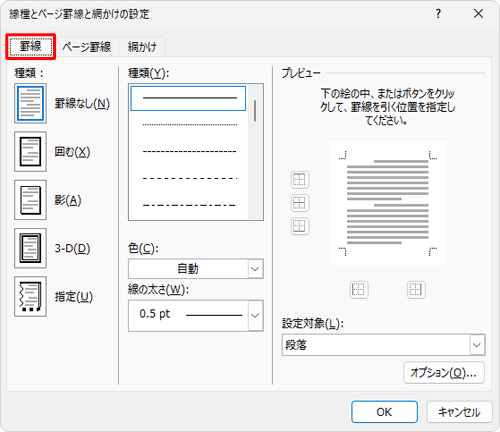Open the オプション(O)... button
The height and width of the screenshot is (432, 500).
coord(444,373)
